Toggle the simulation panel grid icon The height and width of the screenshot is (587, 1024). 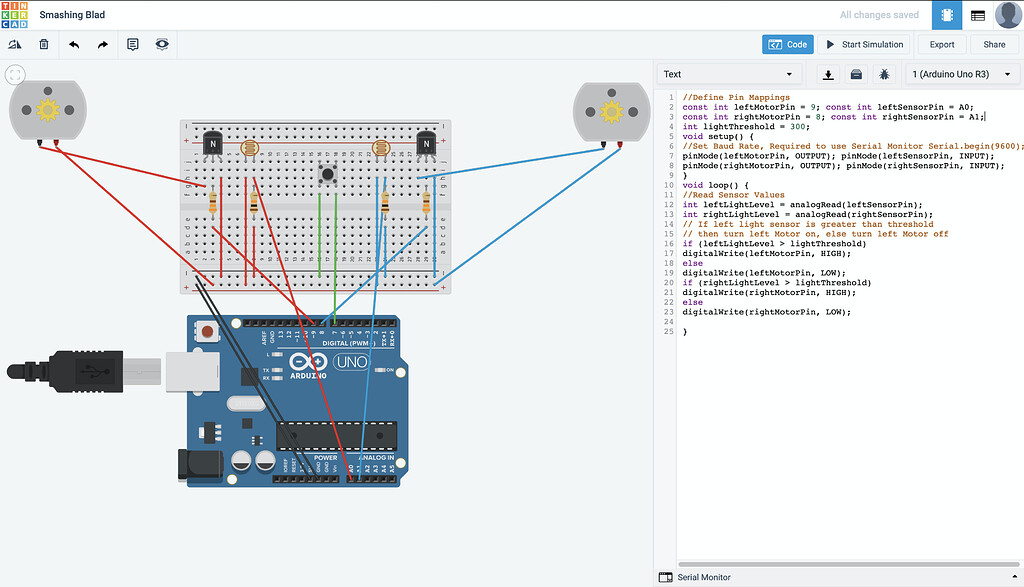[x=978, y=14]
